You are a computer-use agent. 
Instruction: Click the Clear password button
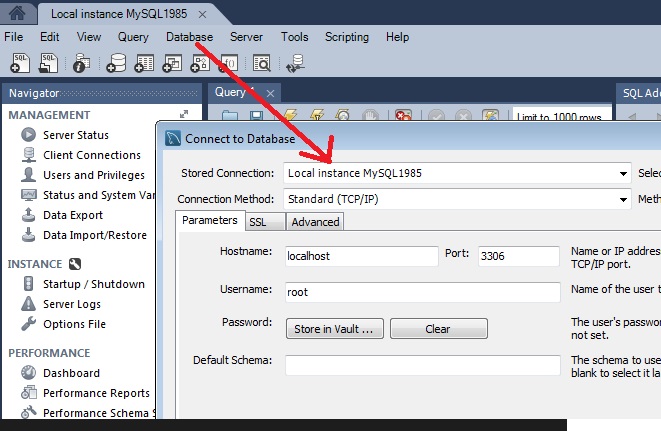pos(439,329)
